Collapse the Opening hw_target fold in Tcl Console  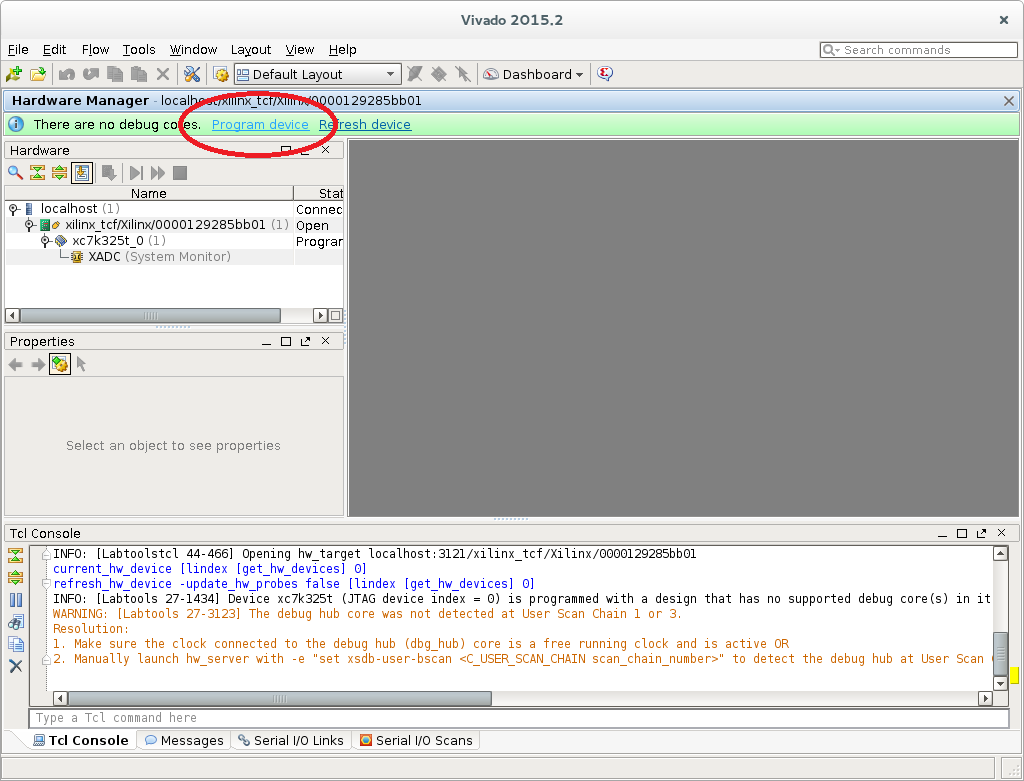46,554
